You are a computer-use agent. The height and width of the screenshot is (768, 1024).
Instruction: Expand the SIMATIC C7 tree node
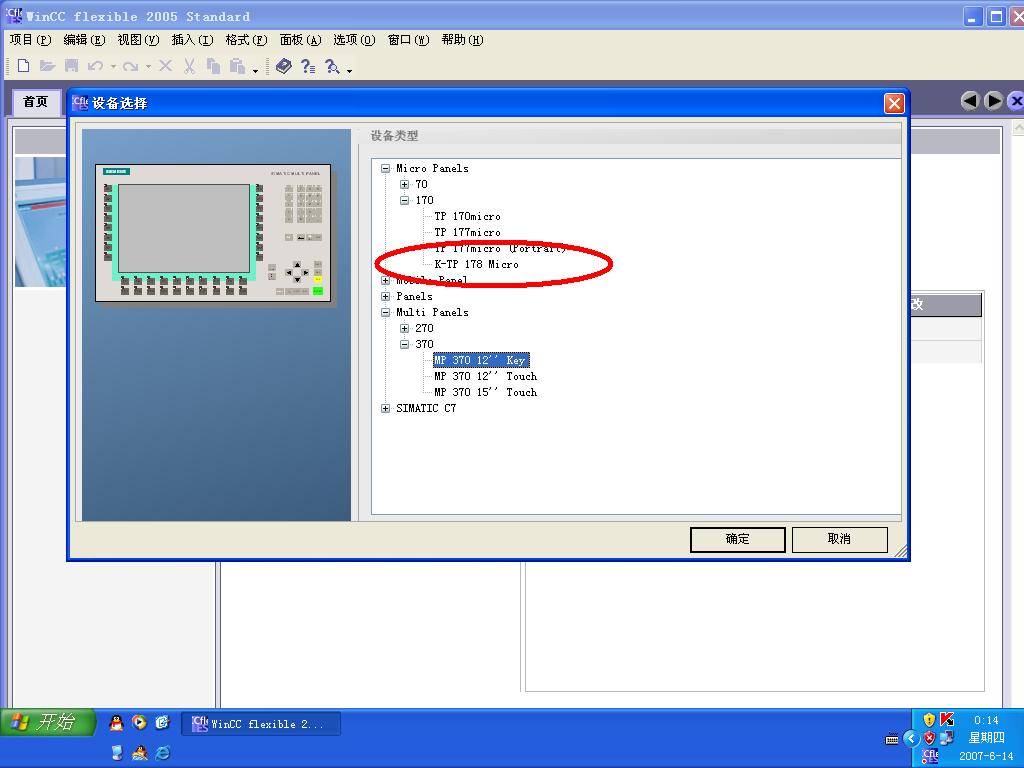click(x=385, y=408)
